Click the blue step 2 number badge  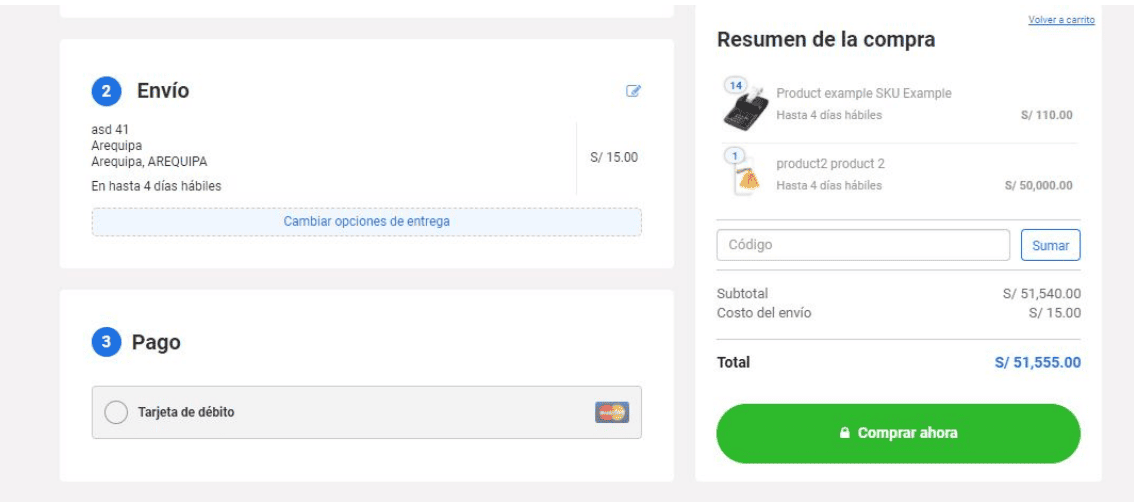click(106, 92)
